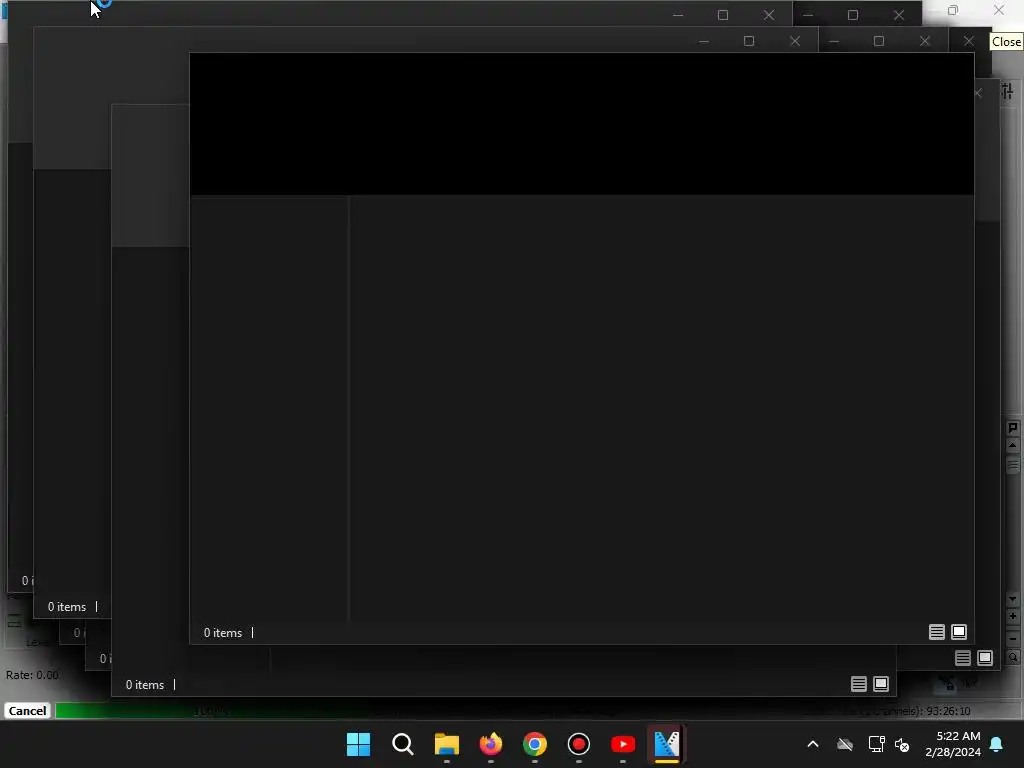Open the Windows Start menu
The height and width of the screenshot is (768, 1024).
coord(359,744)
